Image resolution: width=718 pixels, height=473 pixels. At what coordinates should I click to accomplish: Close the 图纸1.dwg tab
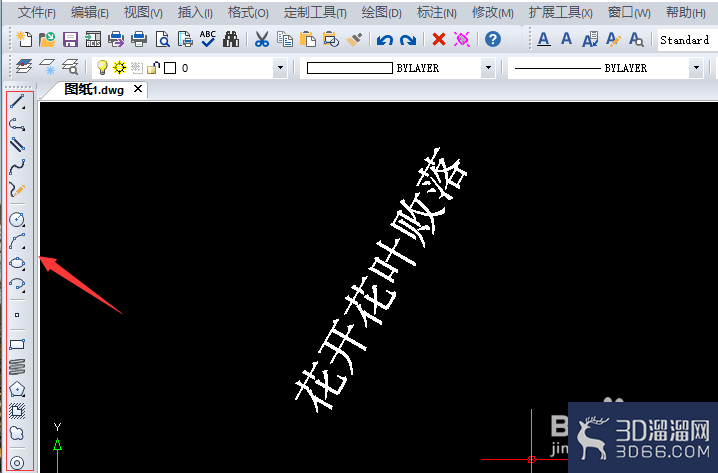click(138, 89)
